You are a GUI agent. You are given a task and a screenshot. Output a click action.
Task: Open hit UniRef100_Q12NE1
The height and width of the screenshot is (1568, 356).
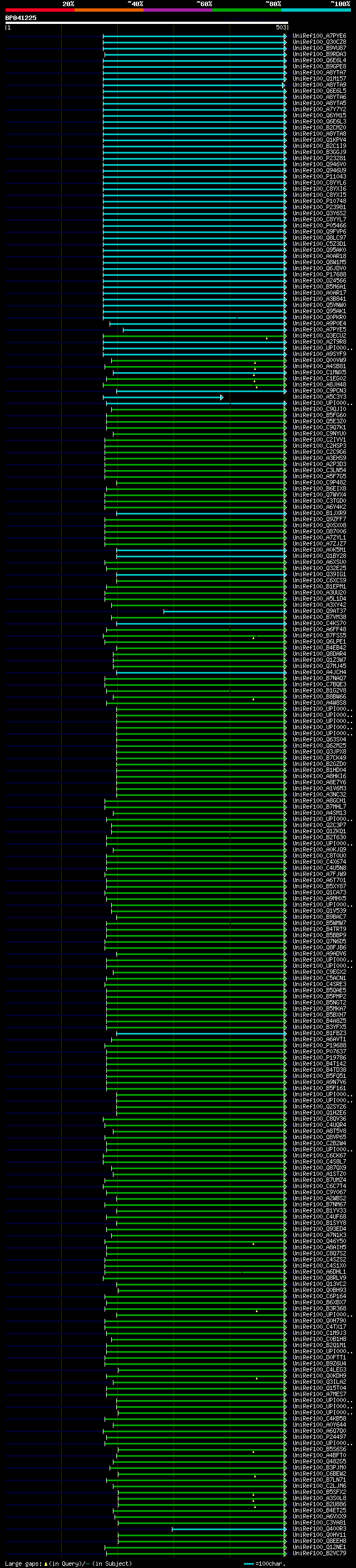tap(319, 1547)
